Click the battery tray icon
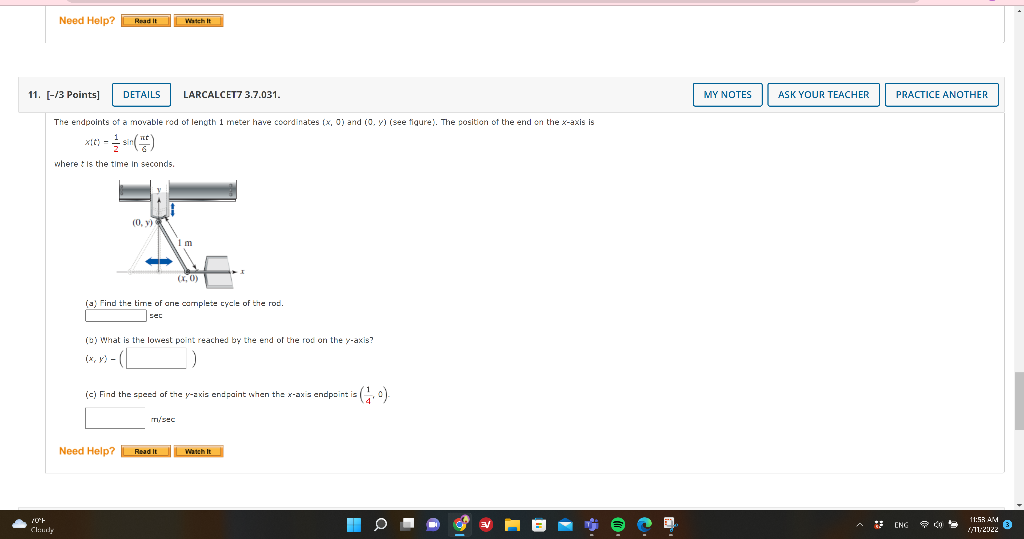Screen dimensions: 1024x539 click(953, 525)
